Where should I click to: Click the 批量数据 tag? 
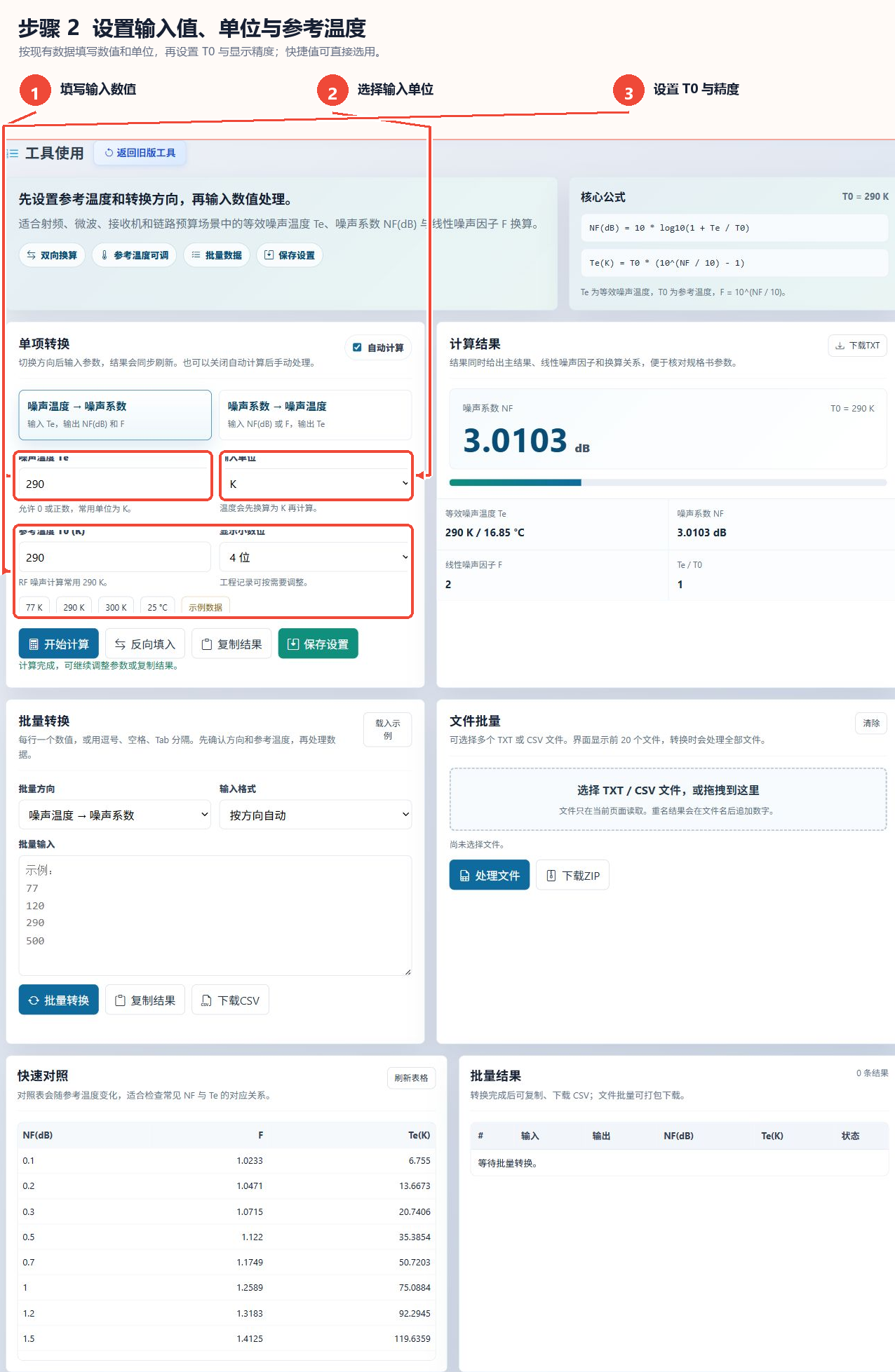[217, 255]
